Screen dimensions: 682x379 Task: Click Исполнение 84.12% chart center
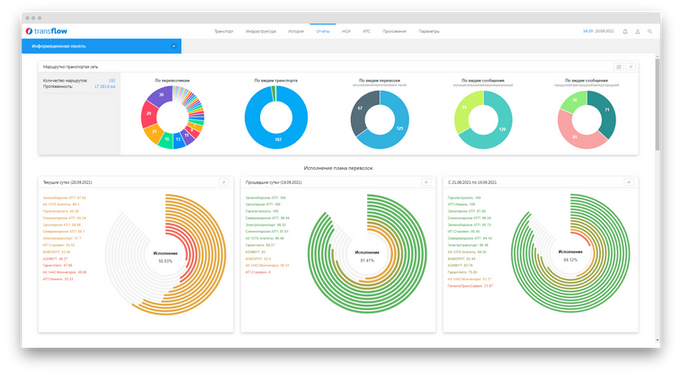570,255
